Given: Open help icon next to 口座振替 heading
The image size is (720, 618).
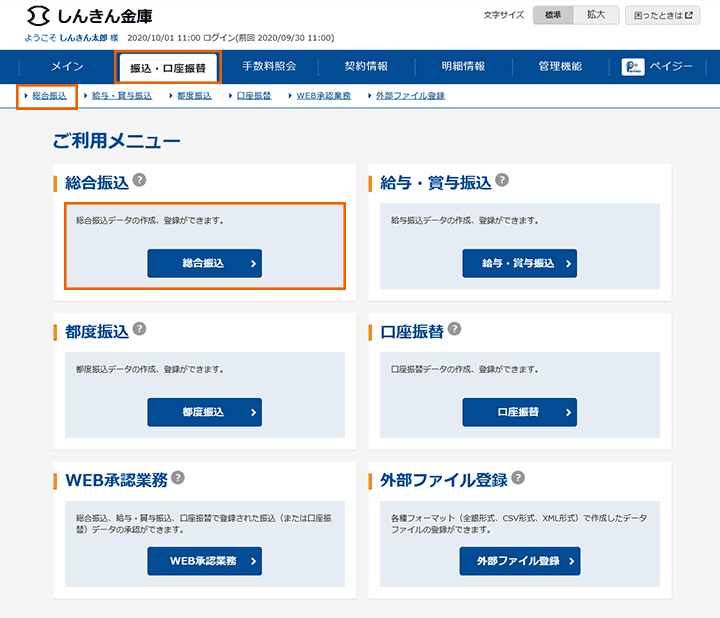Looking at the screenshot, I should pos(454,328).
